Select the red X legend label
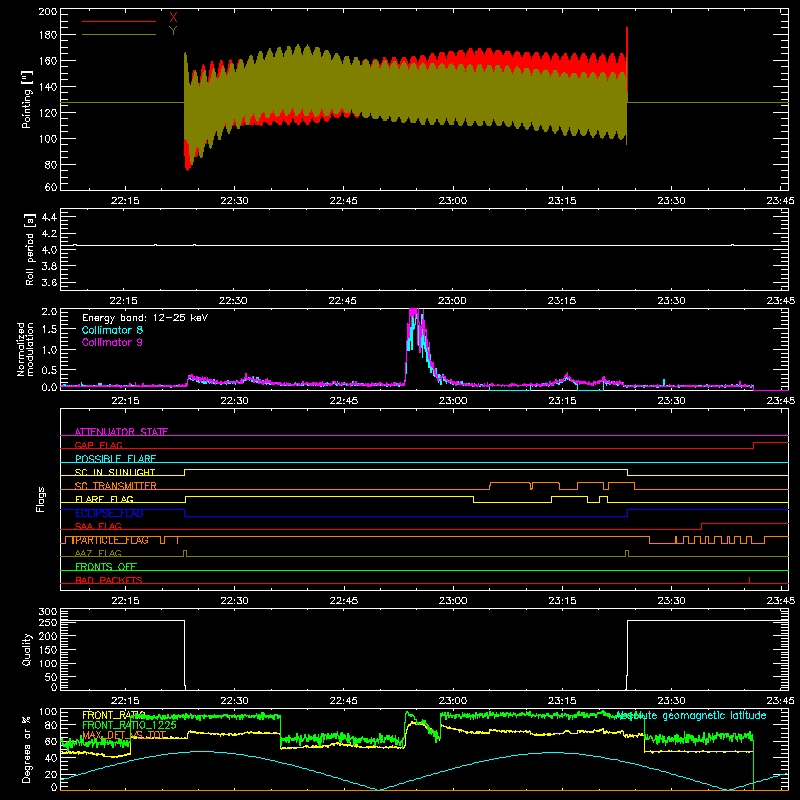 pyautogui.click(x=173, y=18)
